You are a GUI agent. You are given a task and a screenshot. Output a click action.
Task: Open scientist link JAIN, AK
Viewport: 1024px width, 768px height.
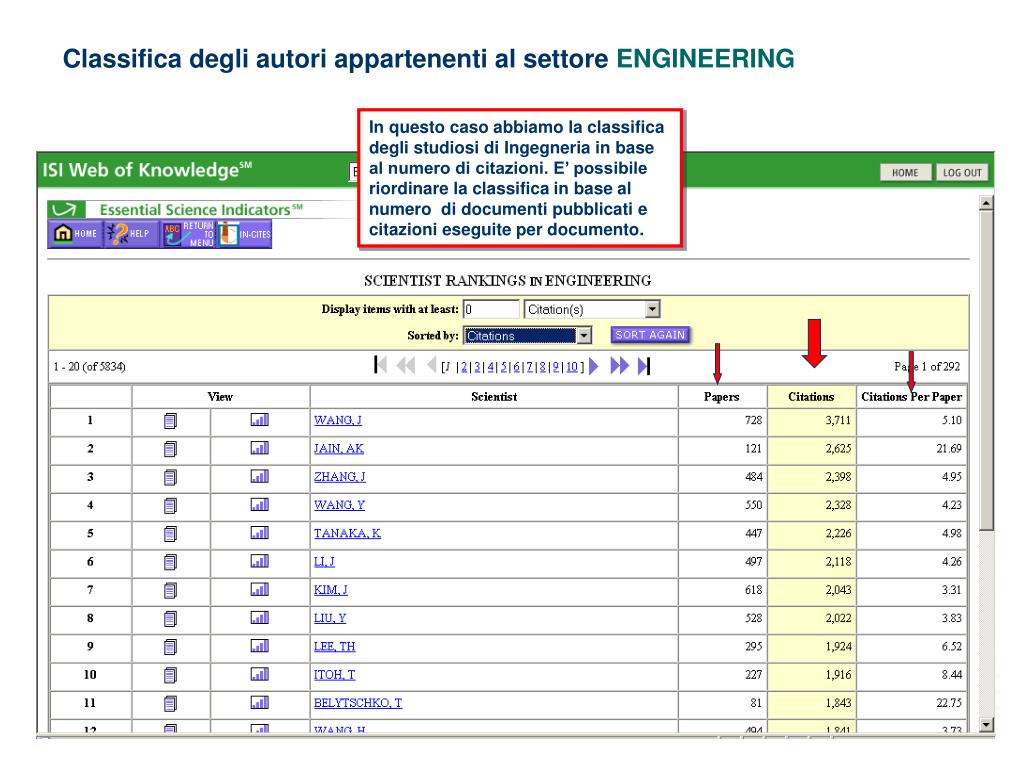pyautogui.click(x=339, y=449)
